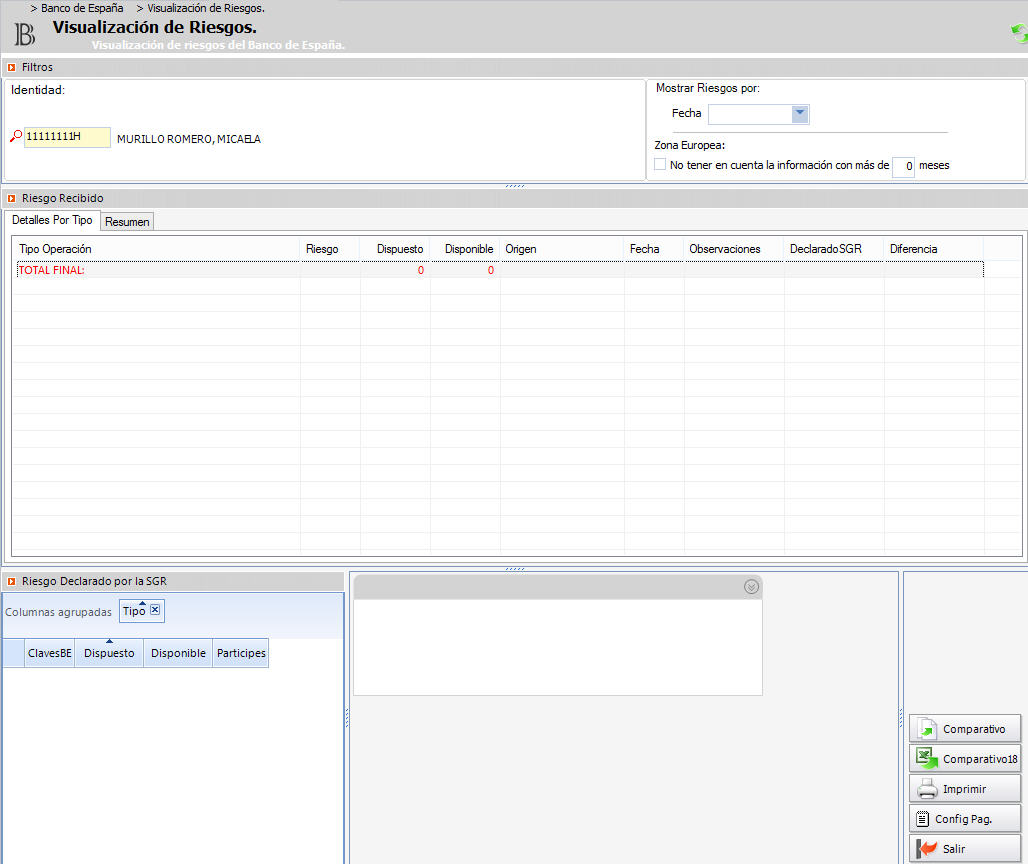Collapse the Riesgo Recibido section
Viewport: 1028px width, 864px height.
point(11,198)
